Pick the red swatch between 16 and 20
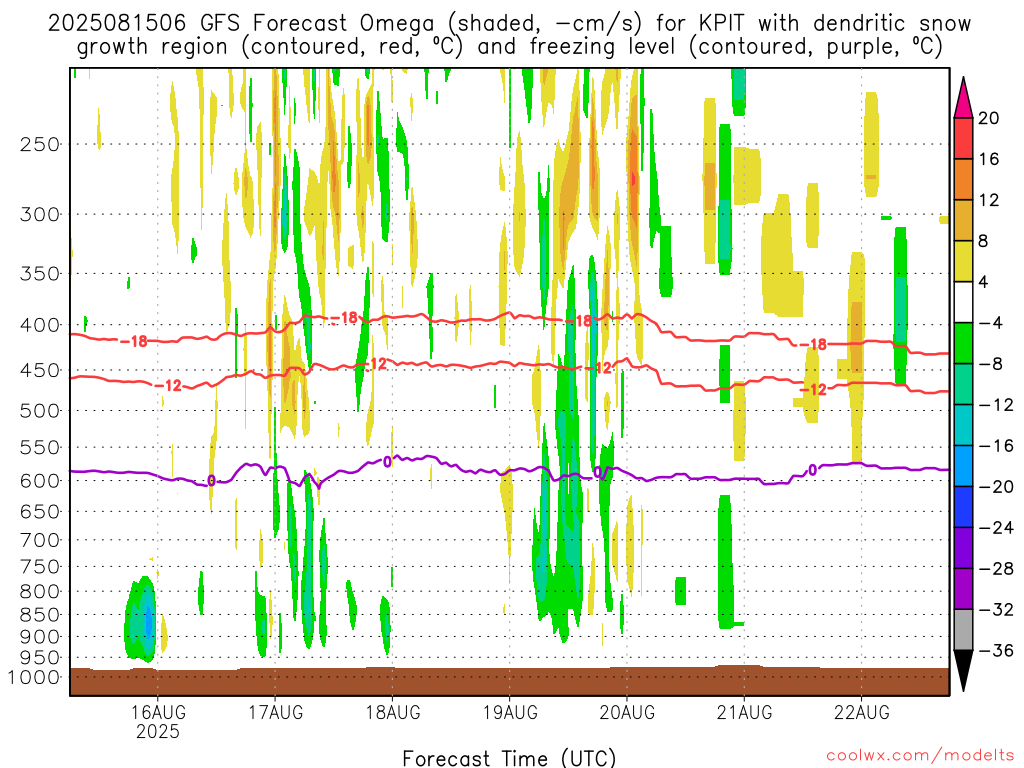Image resolution: width=1024 pixels, height=768 pixels. click(x=963, y=138)
